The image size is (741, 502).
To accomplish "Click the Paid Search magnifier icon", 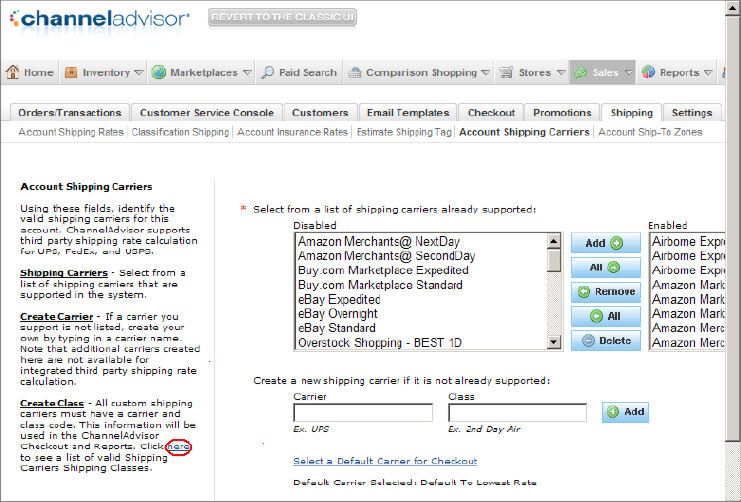I will coord(267,72).
